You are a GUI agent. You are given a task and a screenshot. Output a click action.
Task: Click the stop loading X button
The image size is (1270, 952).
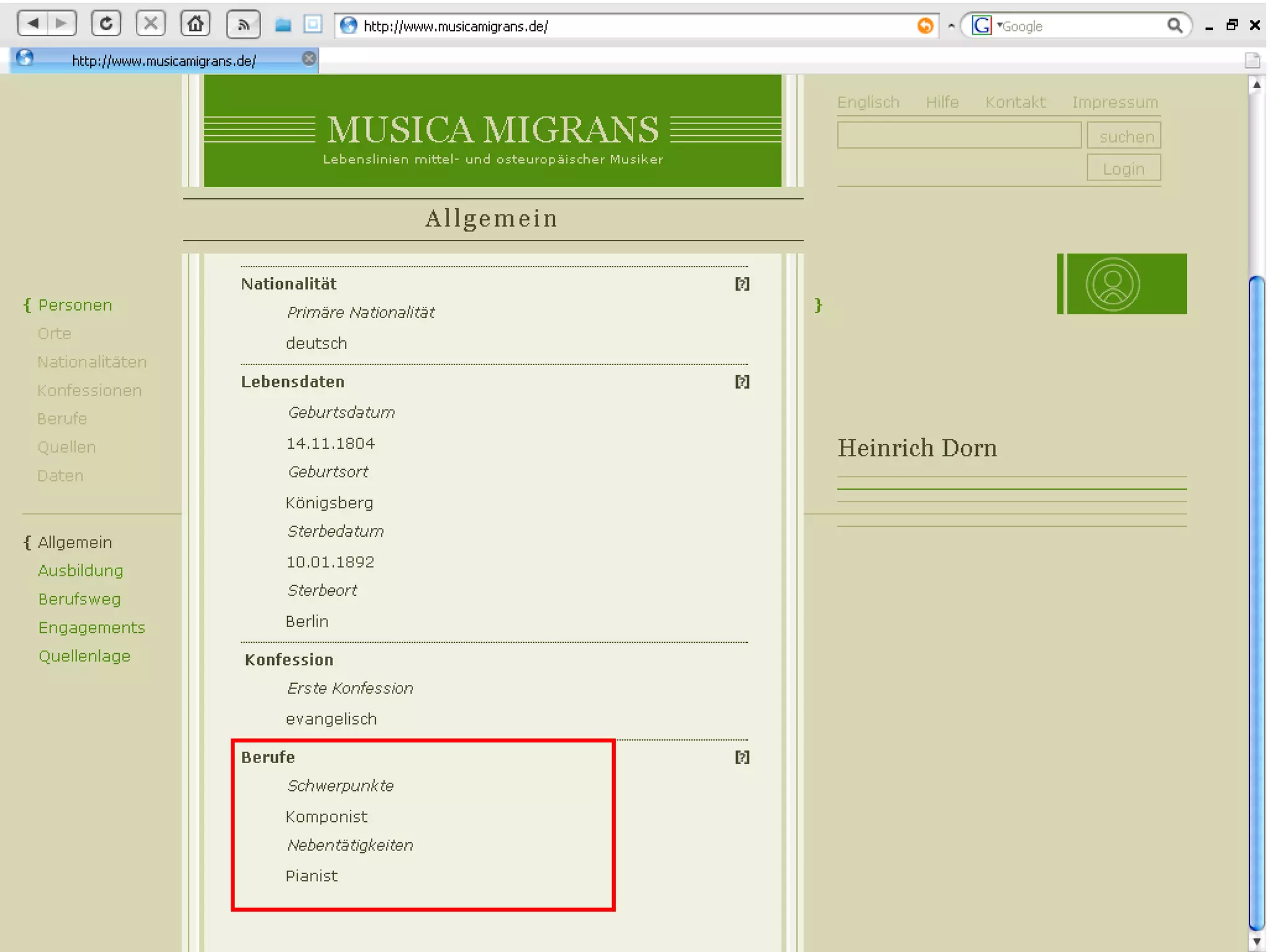tap(151, 24)
